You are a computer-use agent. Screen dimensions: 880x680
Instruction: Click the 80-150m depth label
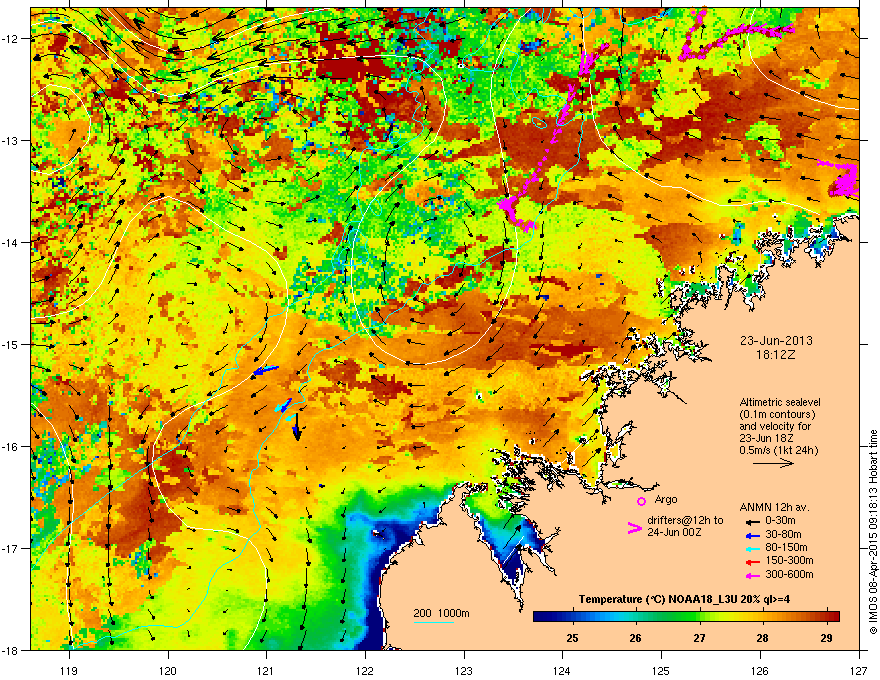coord(786,548)
